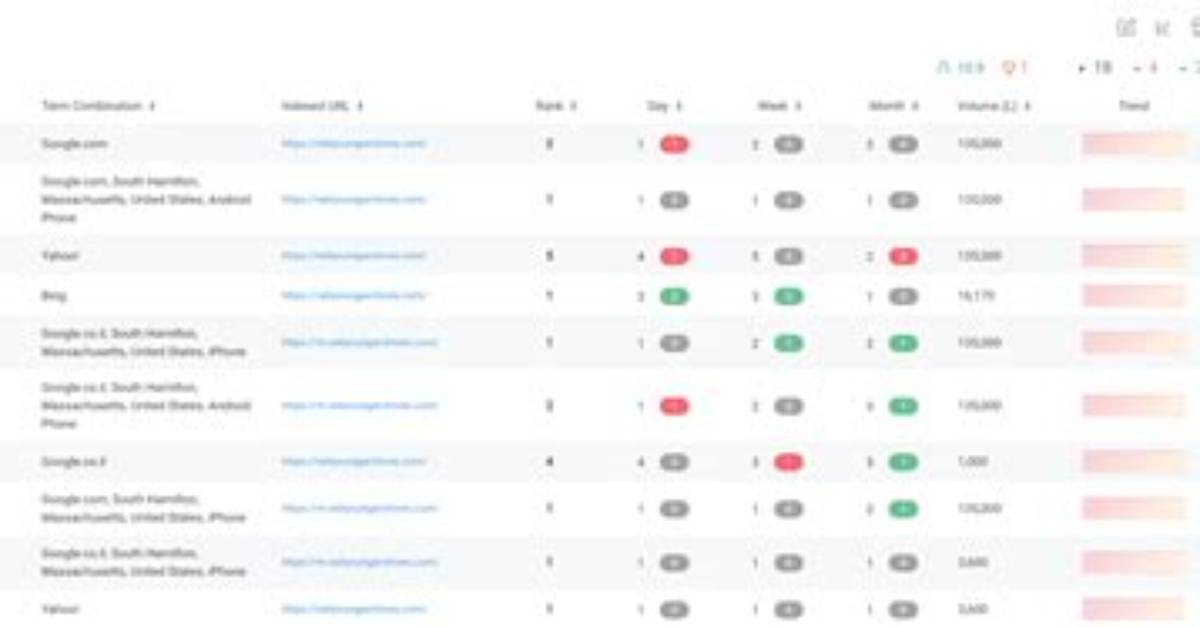
Task: Select the plain Google.co.il term combination
Action: [75, 462]
